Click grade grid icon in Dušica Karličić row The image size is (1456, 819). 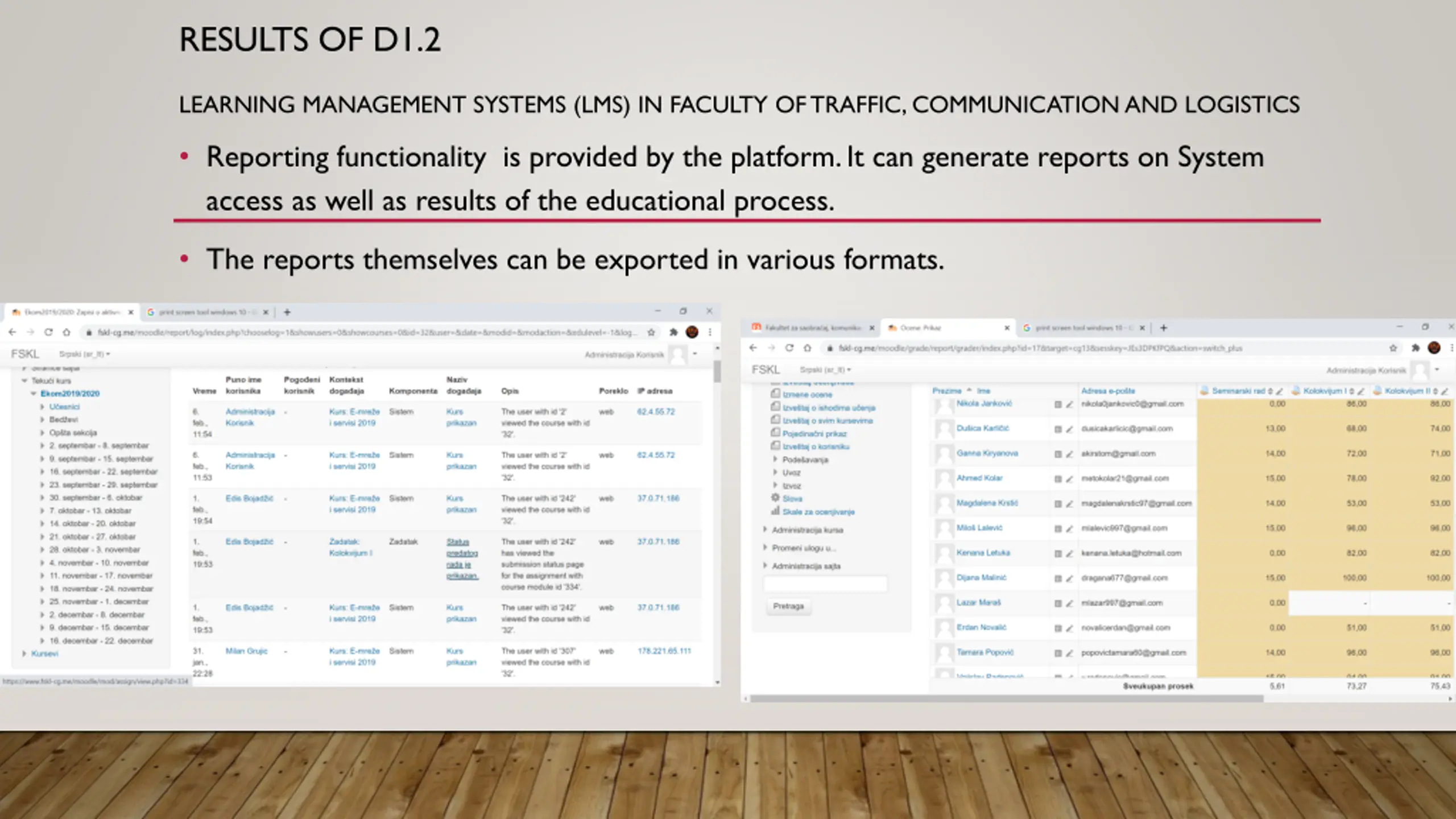pos(1058,429)
